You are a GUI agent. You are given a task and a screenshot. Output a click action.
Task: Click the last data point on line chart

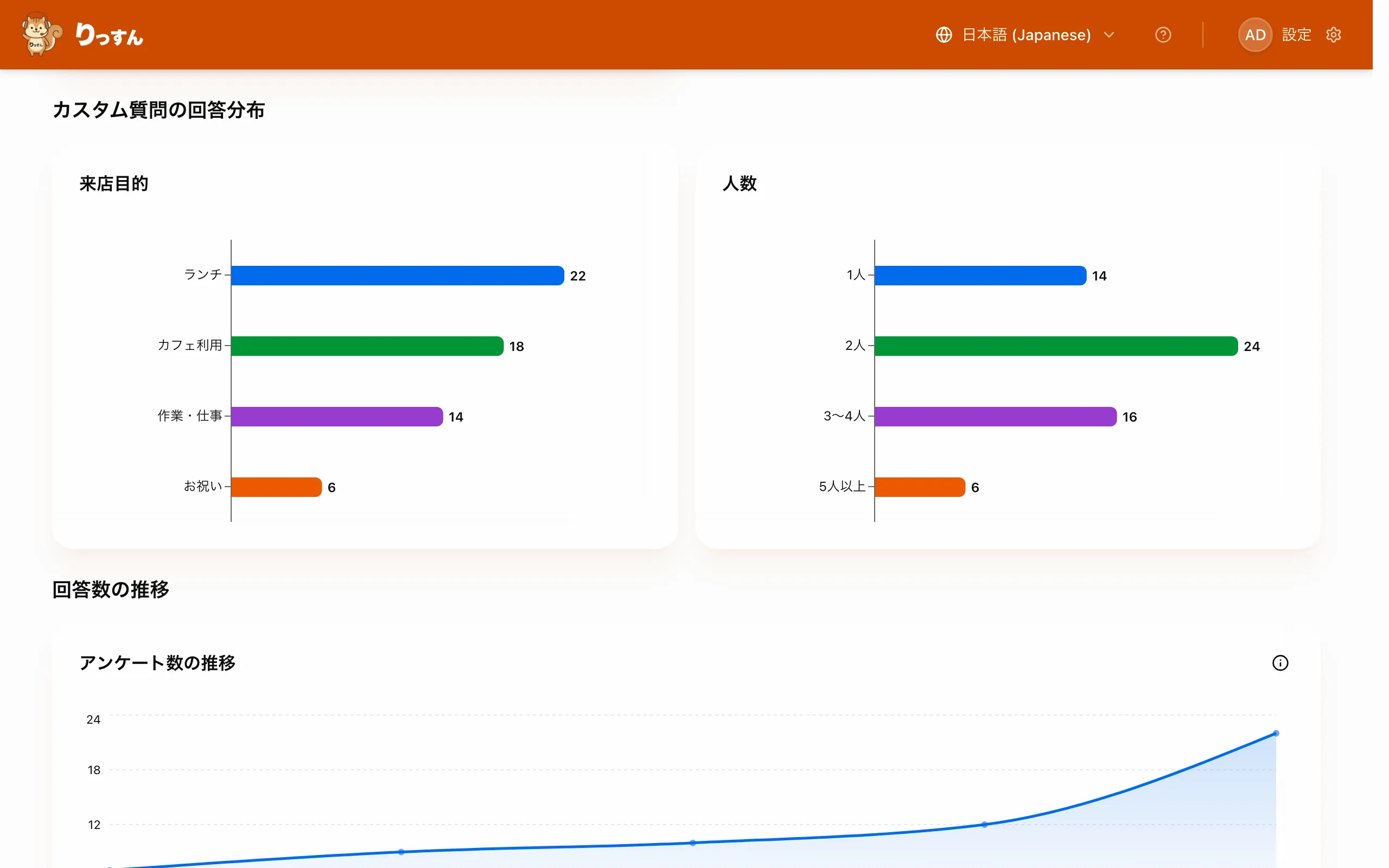point(1276,733)
